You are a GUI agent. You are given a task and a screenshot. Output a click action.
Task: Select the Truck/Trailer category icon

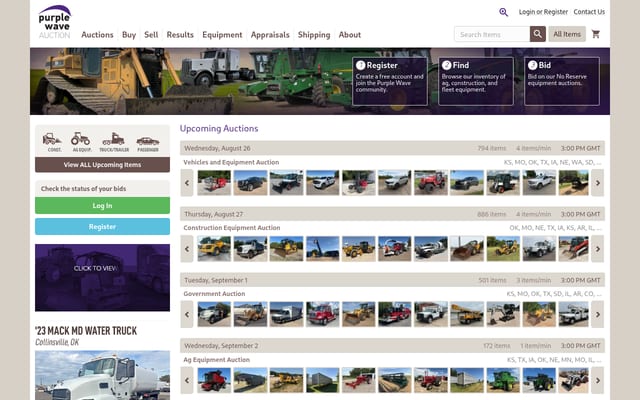[114, 142]
